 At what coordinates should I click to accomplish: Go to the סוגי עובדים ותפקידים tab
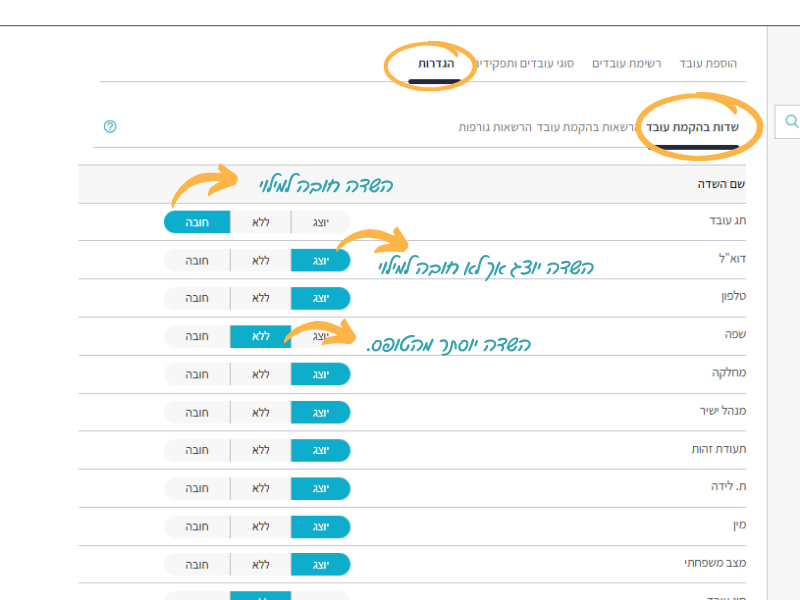point(527,63)
